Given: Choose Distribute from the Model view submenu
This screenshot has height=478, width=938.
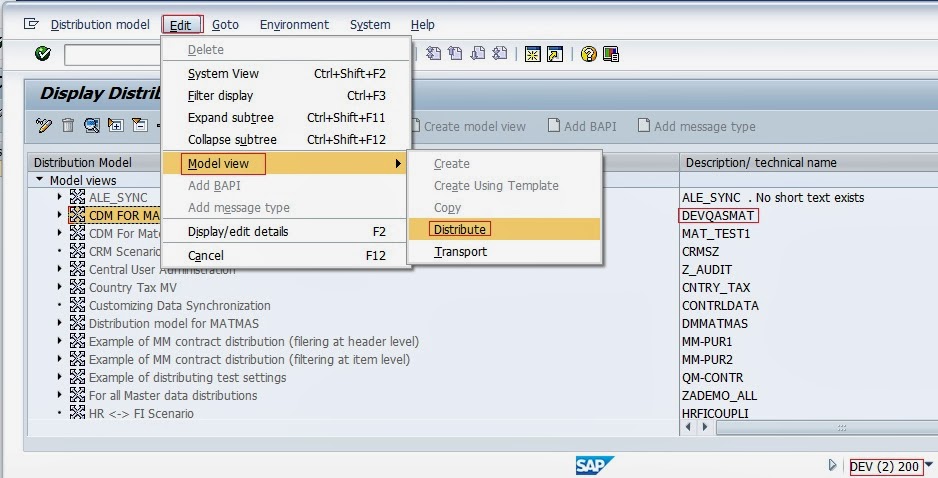Looking at the screenshot, I should (460, 230).
